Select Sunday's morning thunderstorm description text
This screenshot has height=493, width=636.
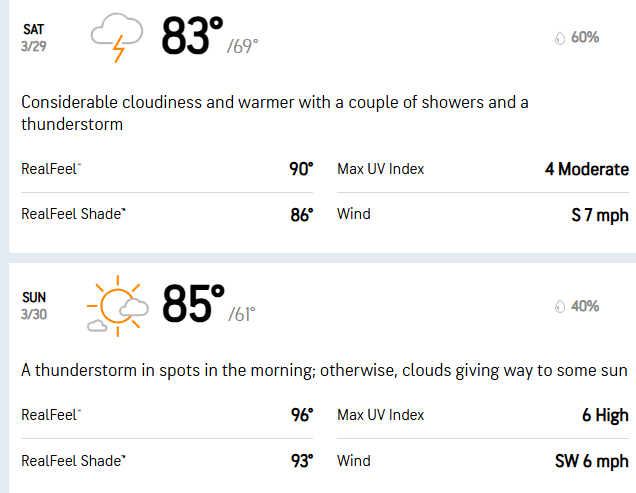pos(324,370)
